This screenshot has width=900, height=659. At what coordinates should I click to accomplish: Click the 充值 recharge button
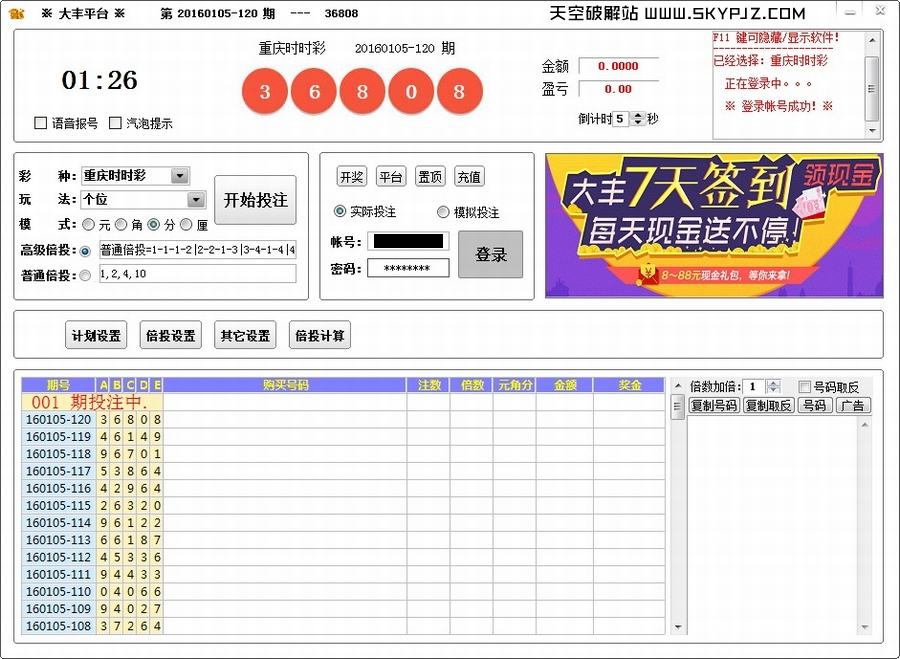tap(469, 177)
